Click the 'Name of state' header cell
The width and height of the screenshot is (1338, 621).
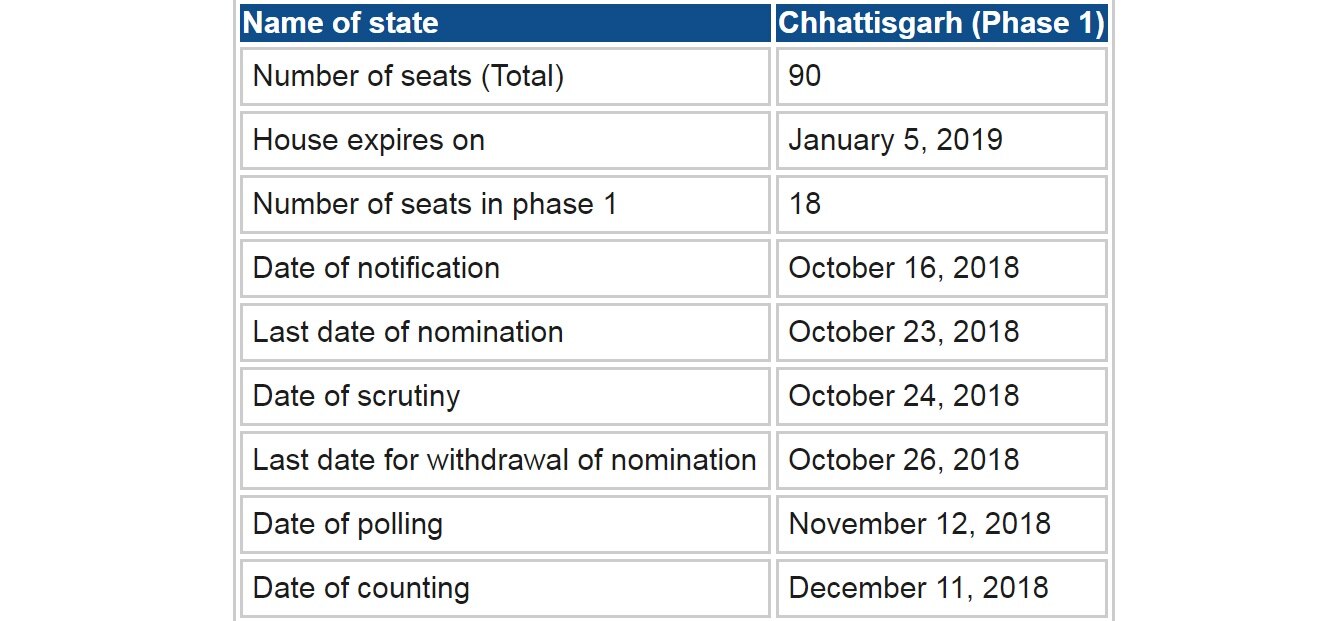(x=505, y=23)
